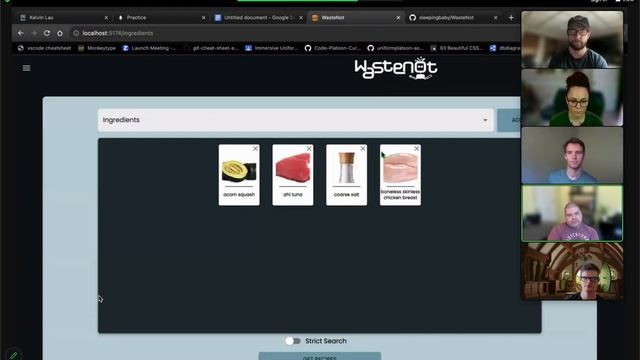The width and height of the screenshot is (640, 360).
Task: Click the browser forward arrow
Action: [x=34, y=33]
